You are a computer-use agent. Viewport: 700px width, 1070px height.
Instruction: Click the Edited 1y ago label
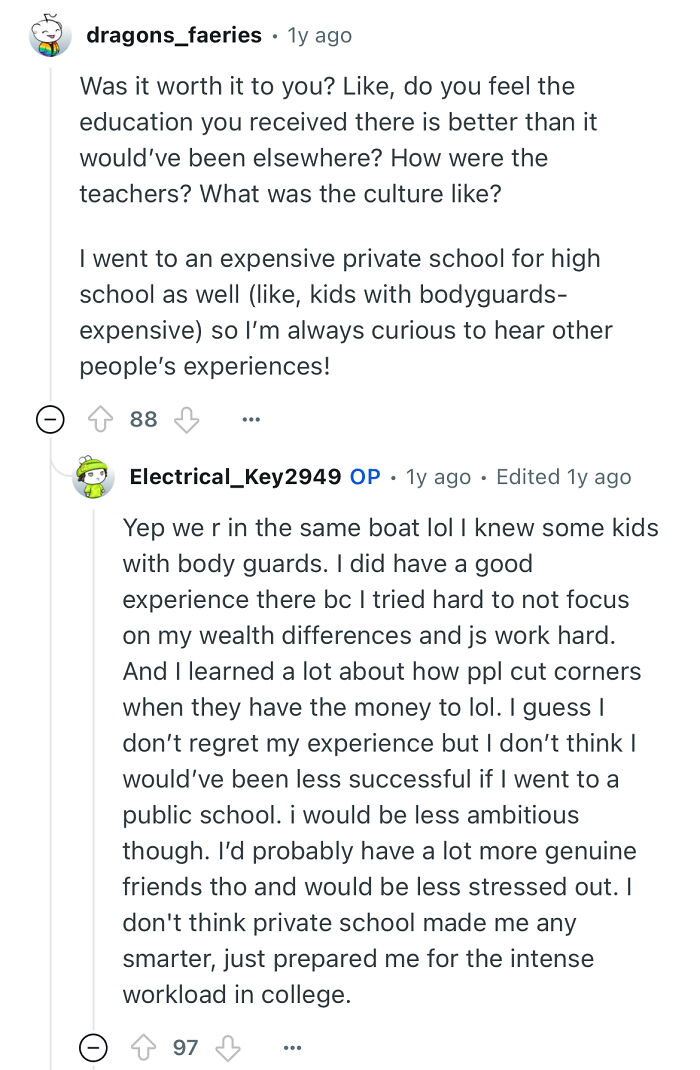[x=563, y=477]
